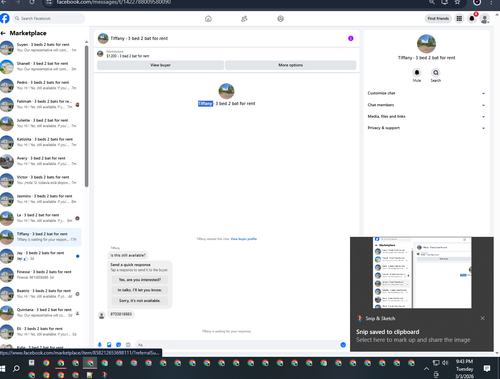Click the conversation list scrollbar
The height and width of the screenshot is (379, 500).
(86, 115)
